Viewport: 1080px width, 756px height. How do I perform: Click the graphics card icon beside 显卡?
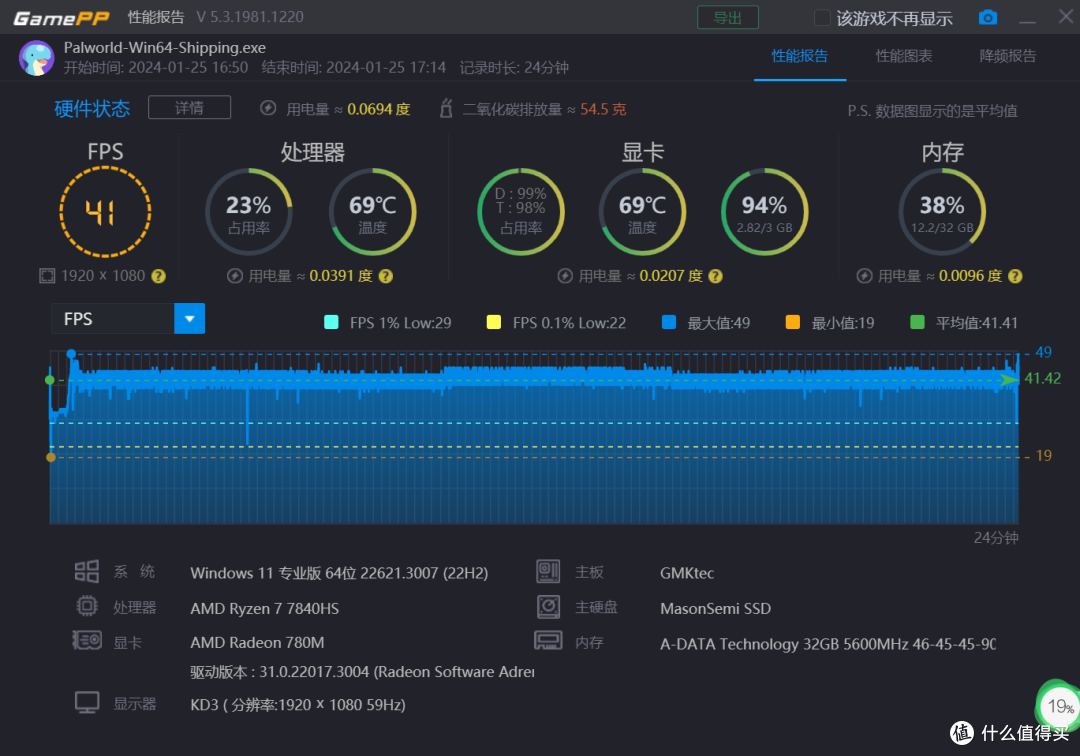[87, 640]
